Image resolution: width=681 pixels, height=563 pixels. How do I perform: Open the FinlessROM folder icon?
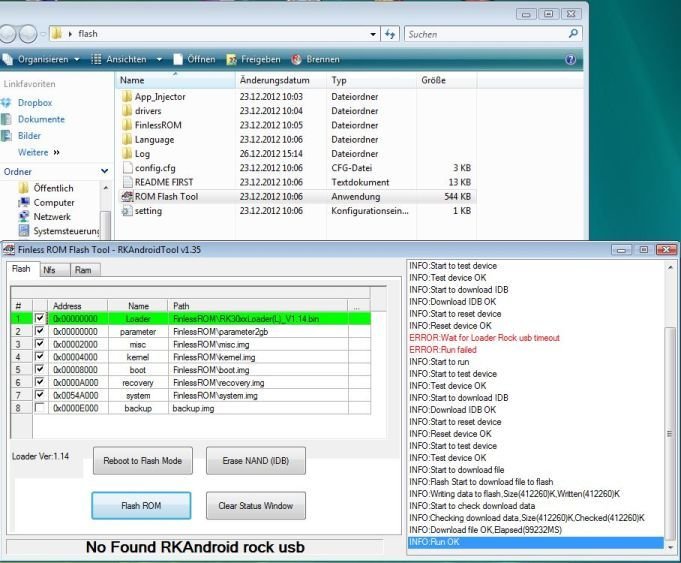pos(127,125)
